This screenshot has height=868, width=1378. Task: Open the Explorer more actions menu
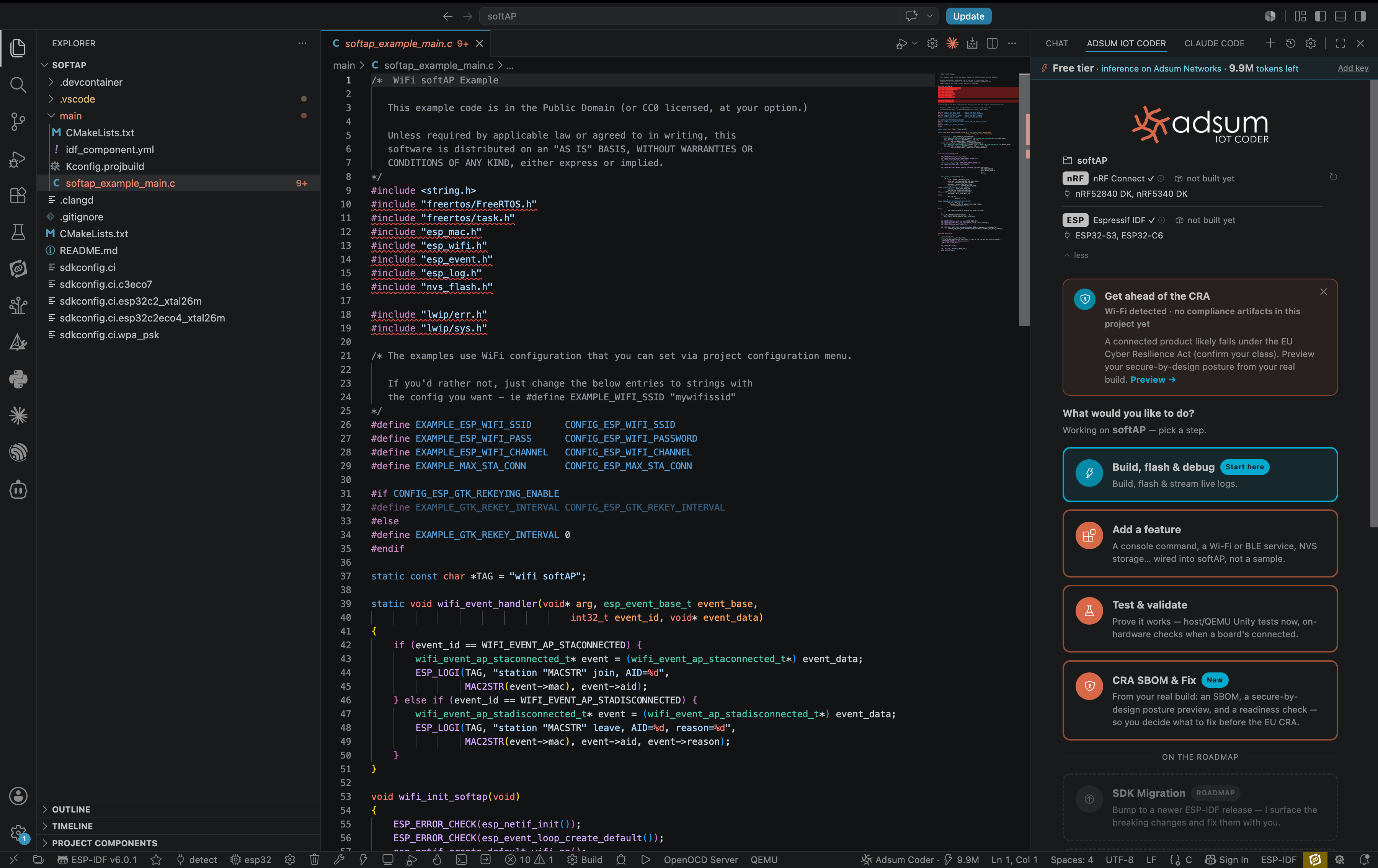pyautogui.click(x=302, y=44)
